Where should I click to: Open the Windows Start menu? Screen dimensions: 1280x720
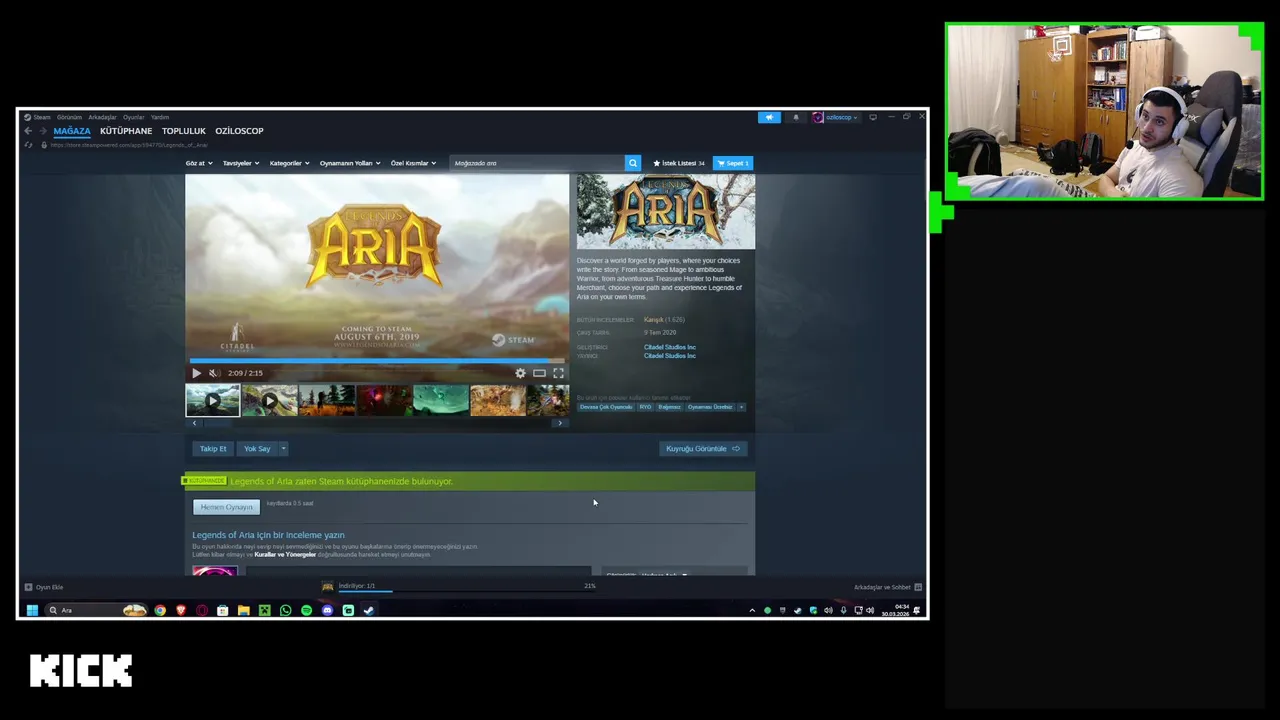(32, 610)
